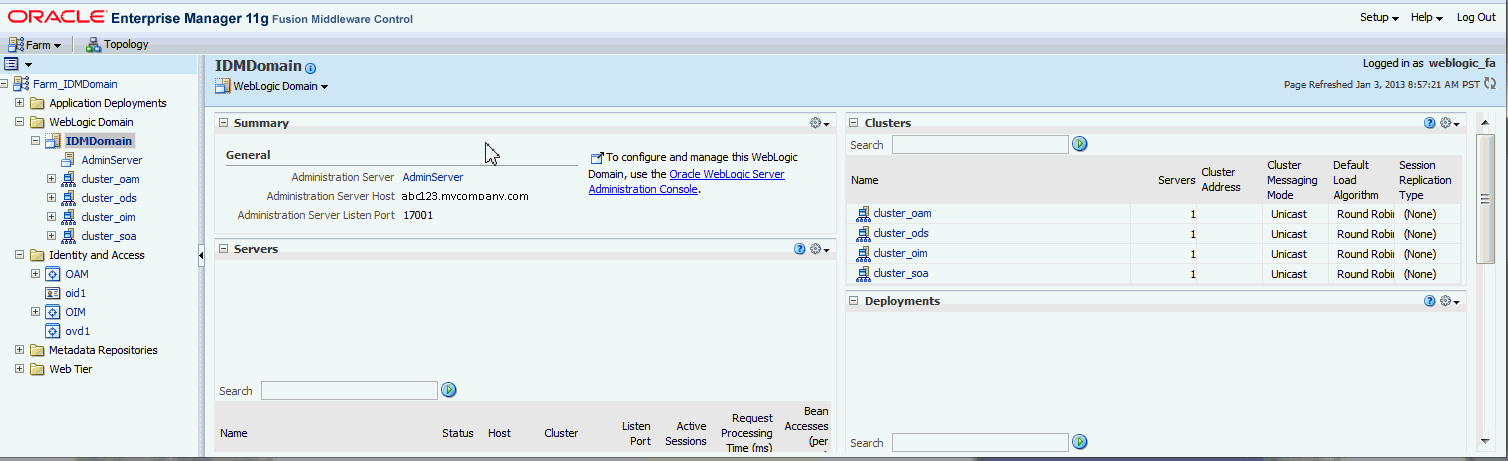Open the Help menu

(1426, 18)
